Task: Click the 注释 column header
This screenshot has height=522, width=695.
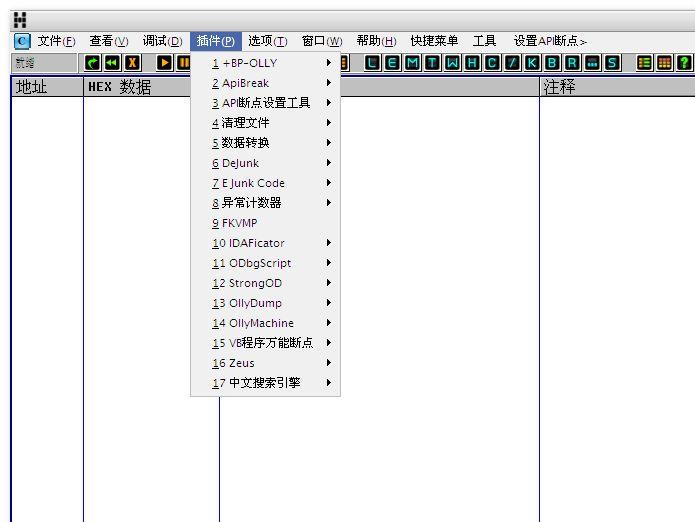Action: click(x=559, y=87)
